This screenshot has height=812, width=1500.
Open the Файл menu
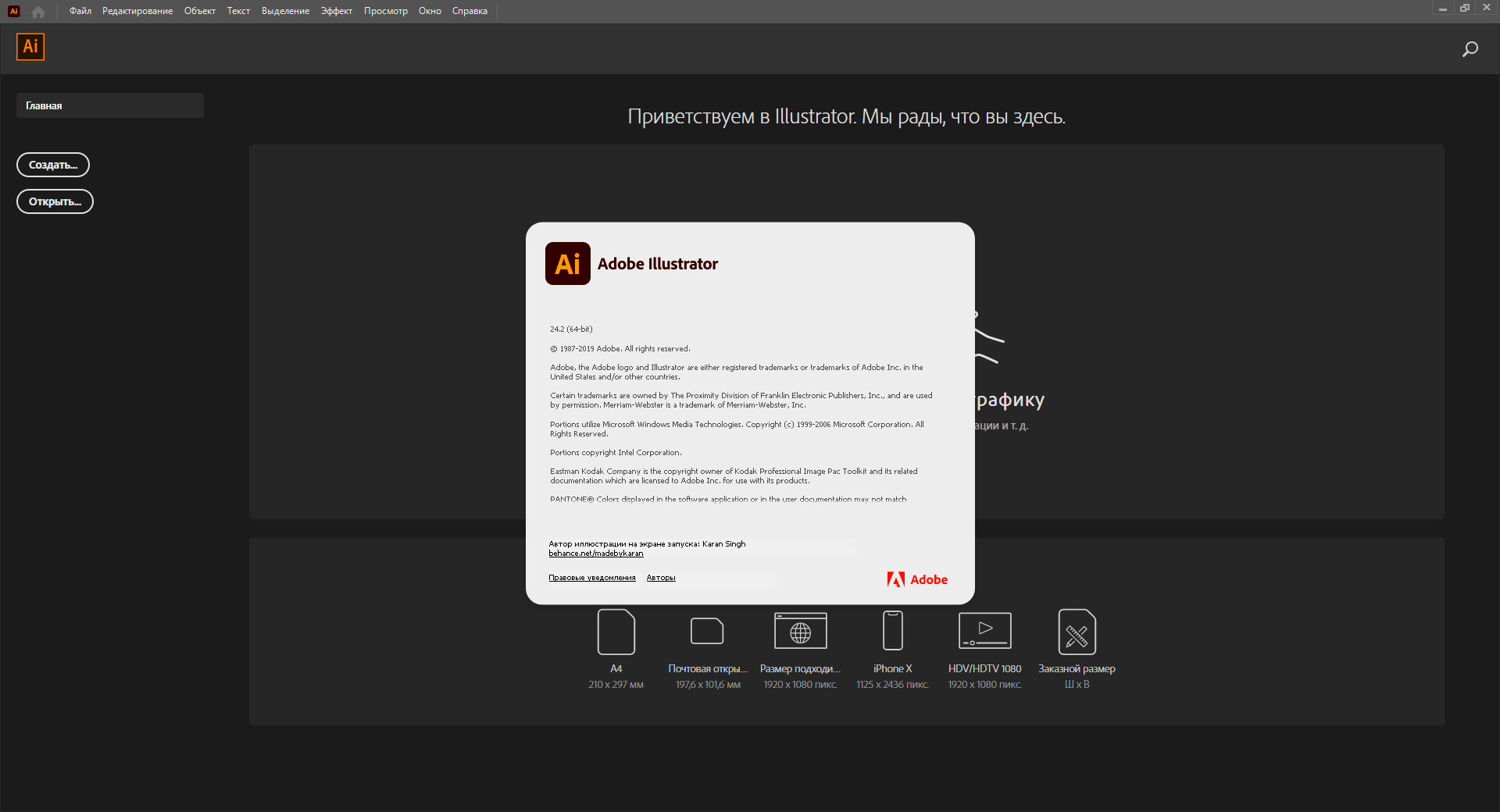tap(80, 11)
